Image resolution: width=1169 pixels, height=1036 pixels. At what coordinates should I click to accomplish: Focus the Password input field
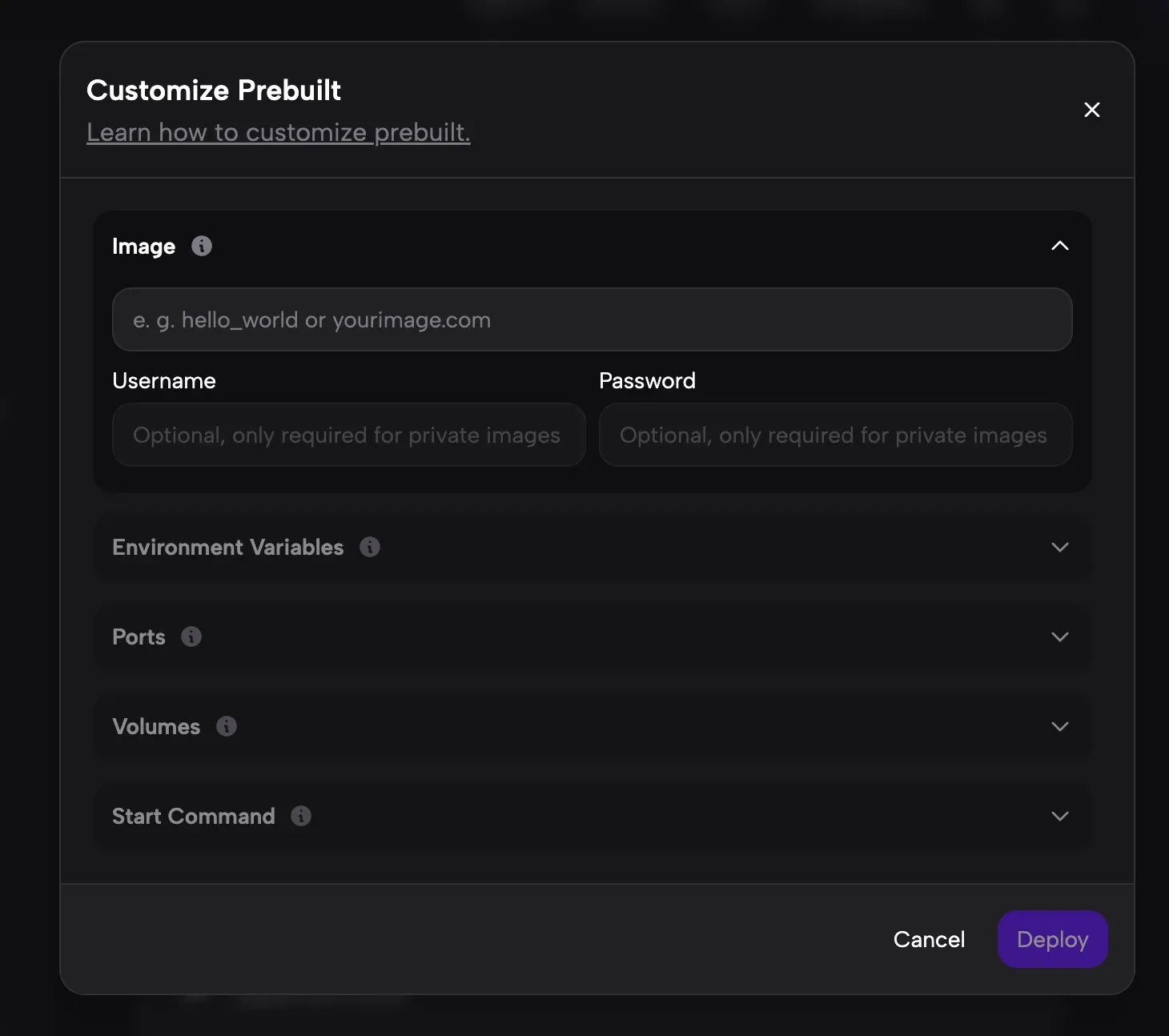(x=836, y=435)
